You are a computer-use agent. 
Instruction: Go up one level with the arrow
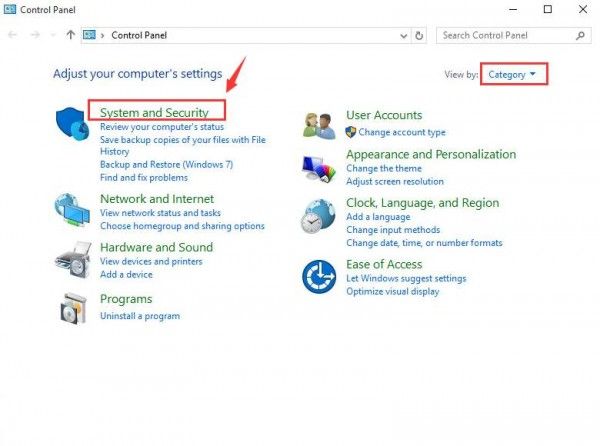pyautogui.click(x=70, y=35)
